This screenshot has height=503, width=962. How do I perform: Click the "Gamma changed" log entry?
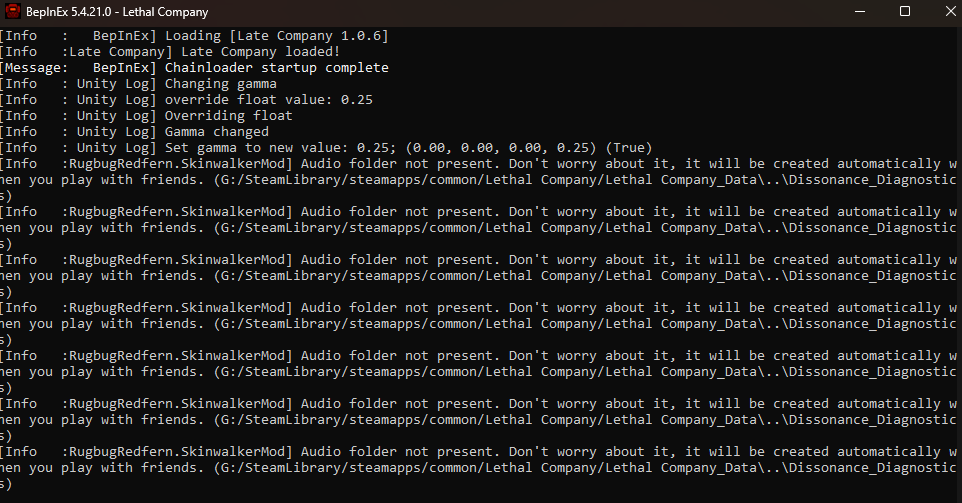(216, 132)
